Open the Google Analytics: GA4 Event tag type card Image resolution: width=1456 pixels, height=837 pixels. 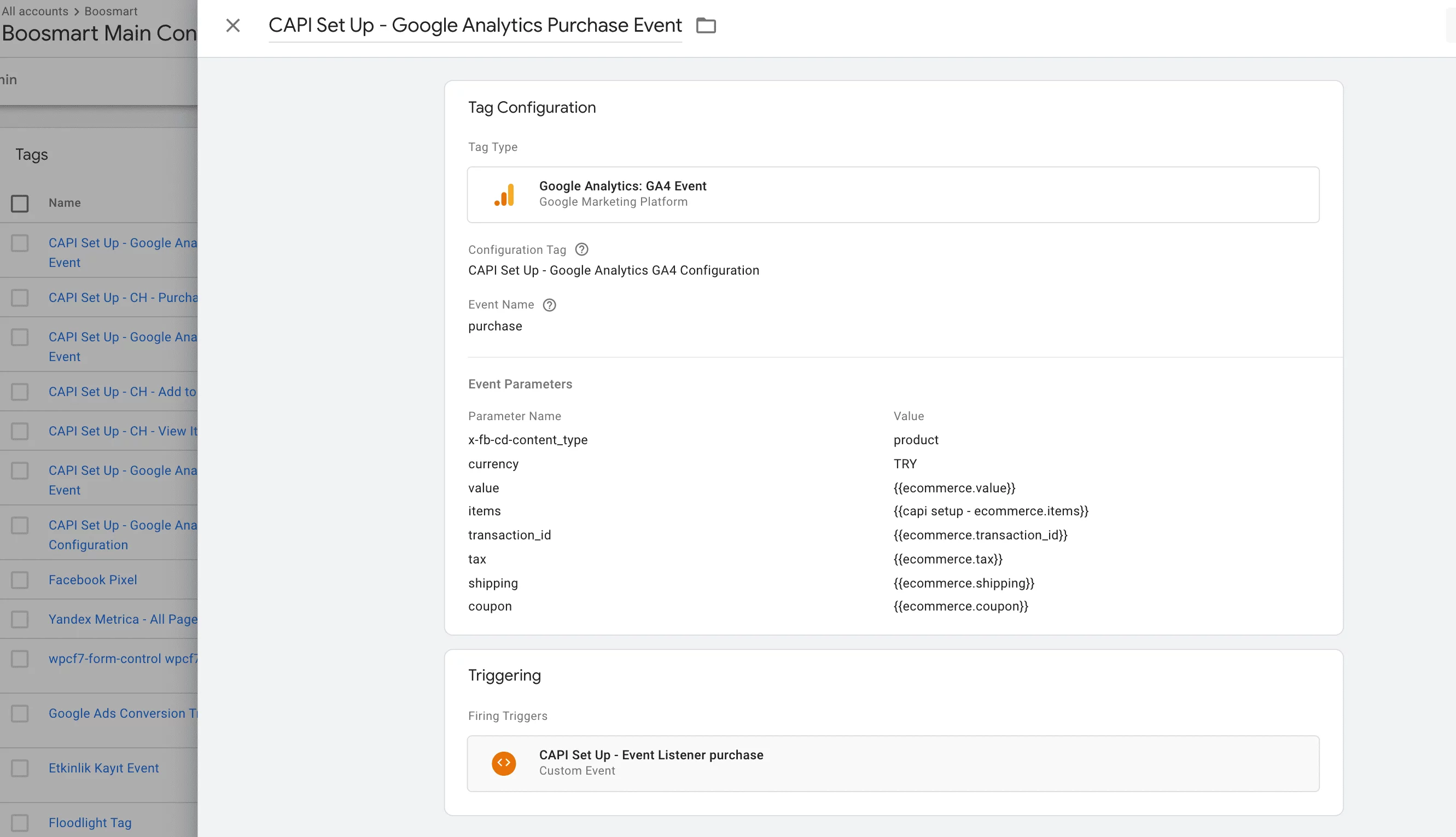(893, 194)
